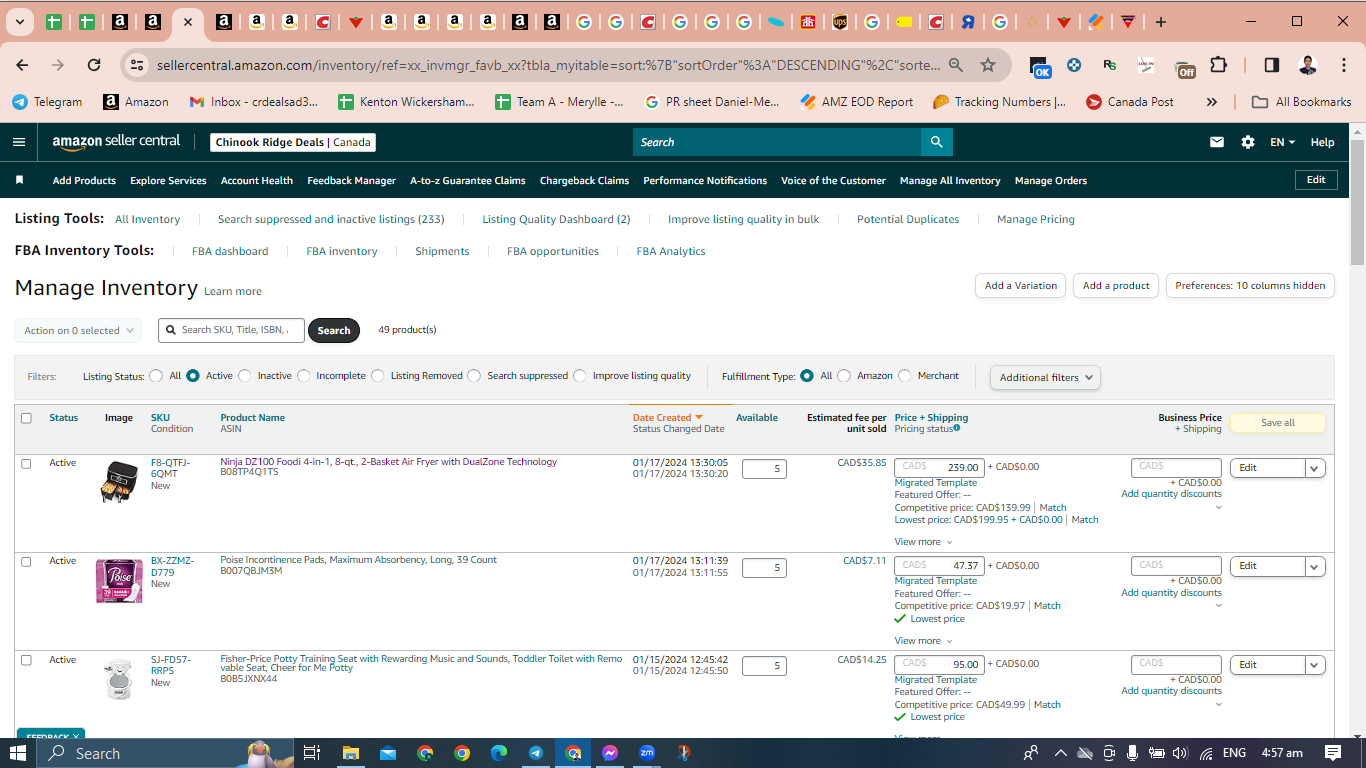The height and width of the screenshot is (768, 1366).
Task: Toggle the Chrome side panel icon
Action: [x=1271, y=65]
